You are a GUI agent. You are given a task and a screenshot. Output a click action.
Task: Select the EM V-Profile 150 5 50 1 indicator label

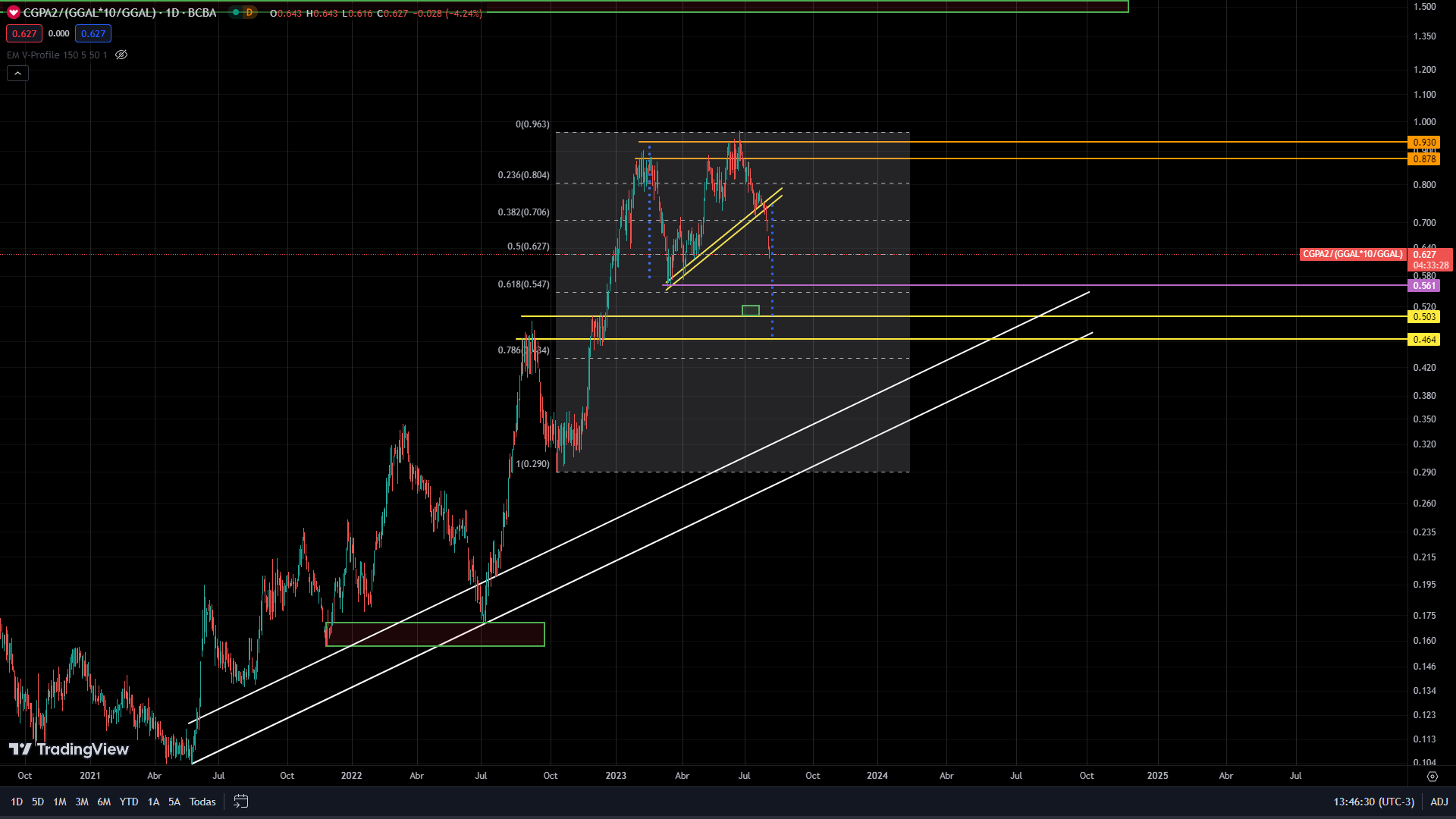(57, 55)
